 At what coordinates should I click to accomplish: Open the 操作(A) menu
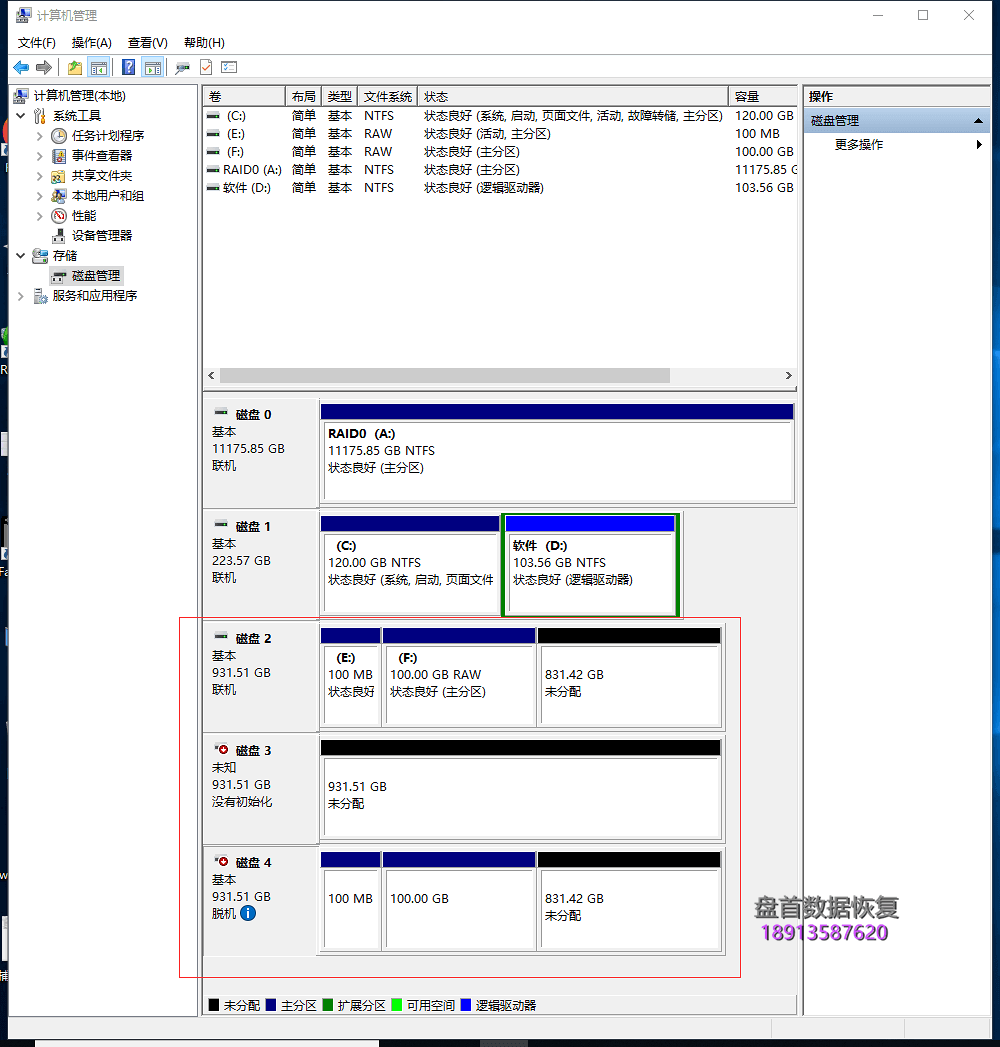point(91,43)
